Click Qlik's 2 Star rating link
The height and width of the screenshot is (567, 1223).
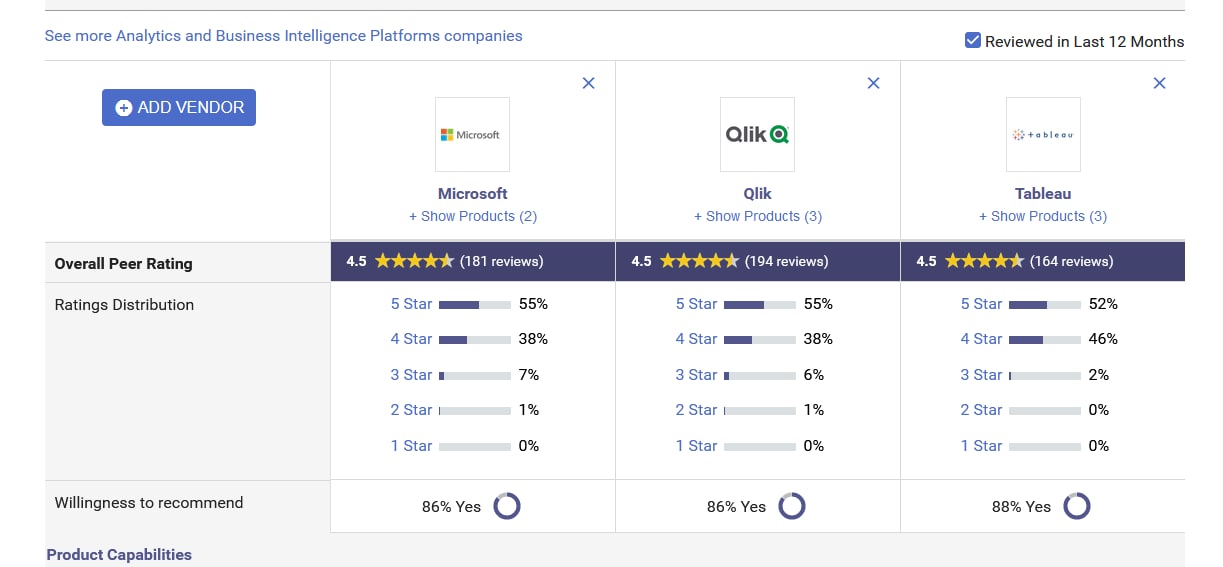point(697,410)
